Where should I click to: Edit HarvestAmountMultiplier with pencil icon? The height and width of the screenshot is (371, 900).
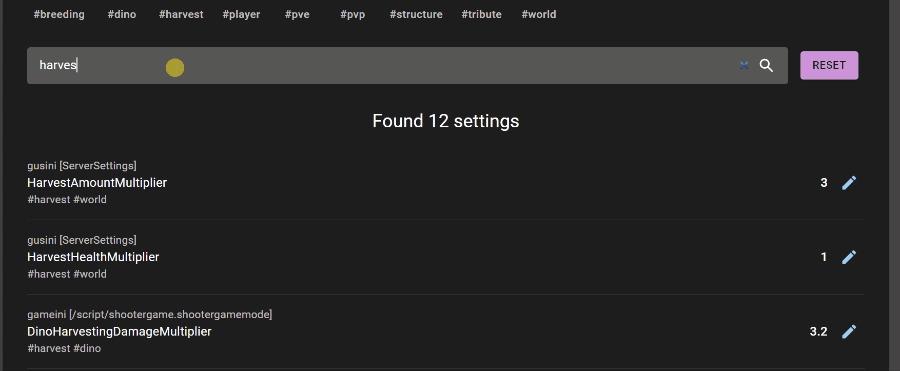click(x=849, y=183)
